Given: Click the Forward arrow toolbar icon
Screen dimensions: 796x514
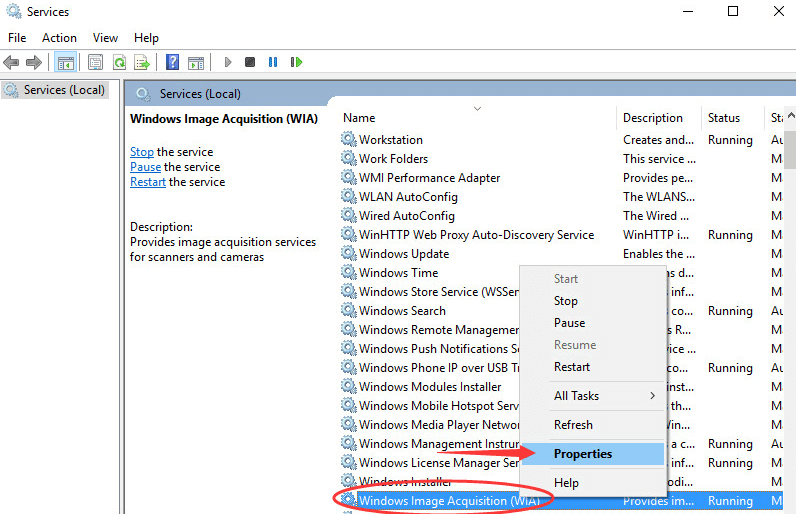Looking at the screenshot, I should coord(34,62).
